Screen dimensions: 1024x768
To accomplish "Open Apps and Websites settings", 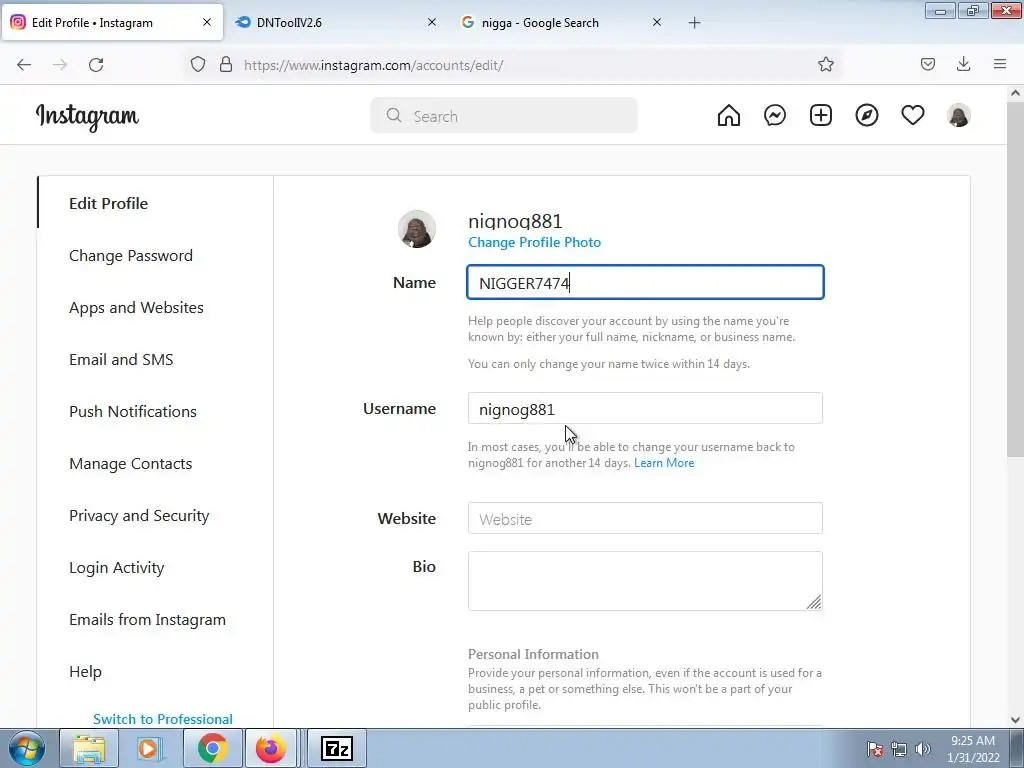I will pyautogui.click(x=136, y=308).
